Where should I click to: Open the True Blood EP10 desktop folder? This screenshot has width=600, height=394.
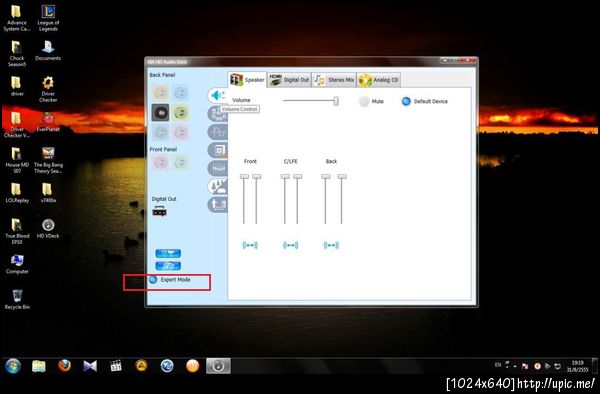point(17,231)
